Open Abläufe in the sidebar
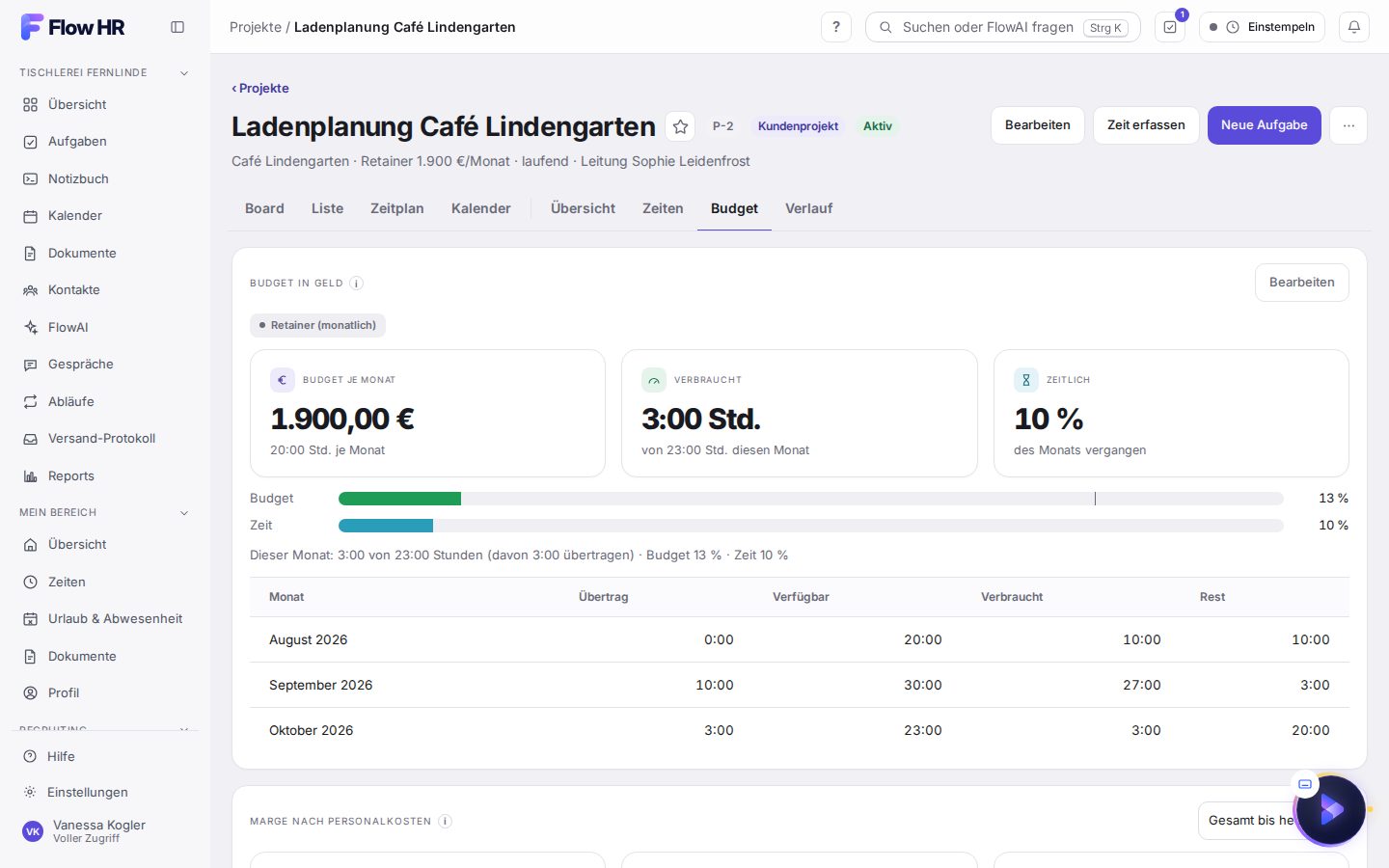 [105, 401]
